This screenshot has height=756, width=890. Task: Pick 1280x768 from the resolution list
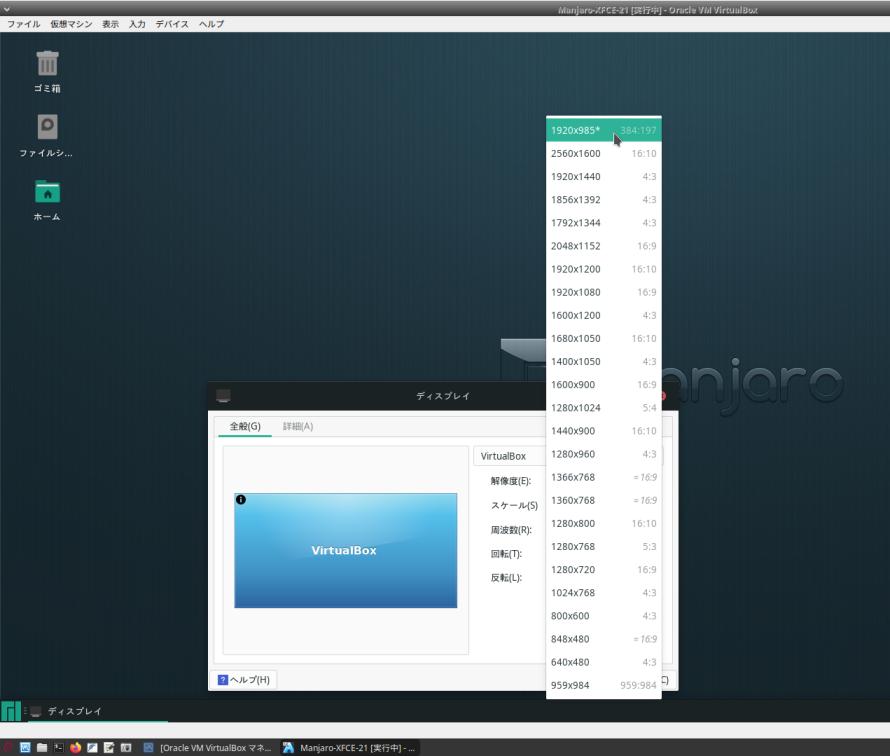click(x=603, y=547)
